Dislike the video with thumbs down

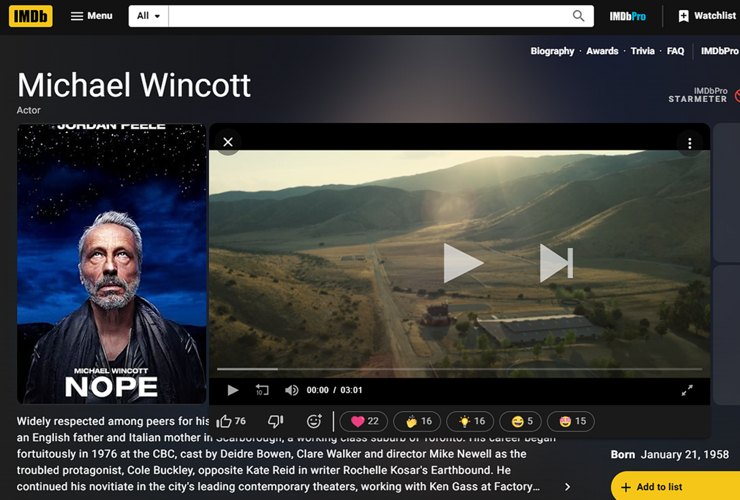pyautogui.click(x=276, y=421)
